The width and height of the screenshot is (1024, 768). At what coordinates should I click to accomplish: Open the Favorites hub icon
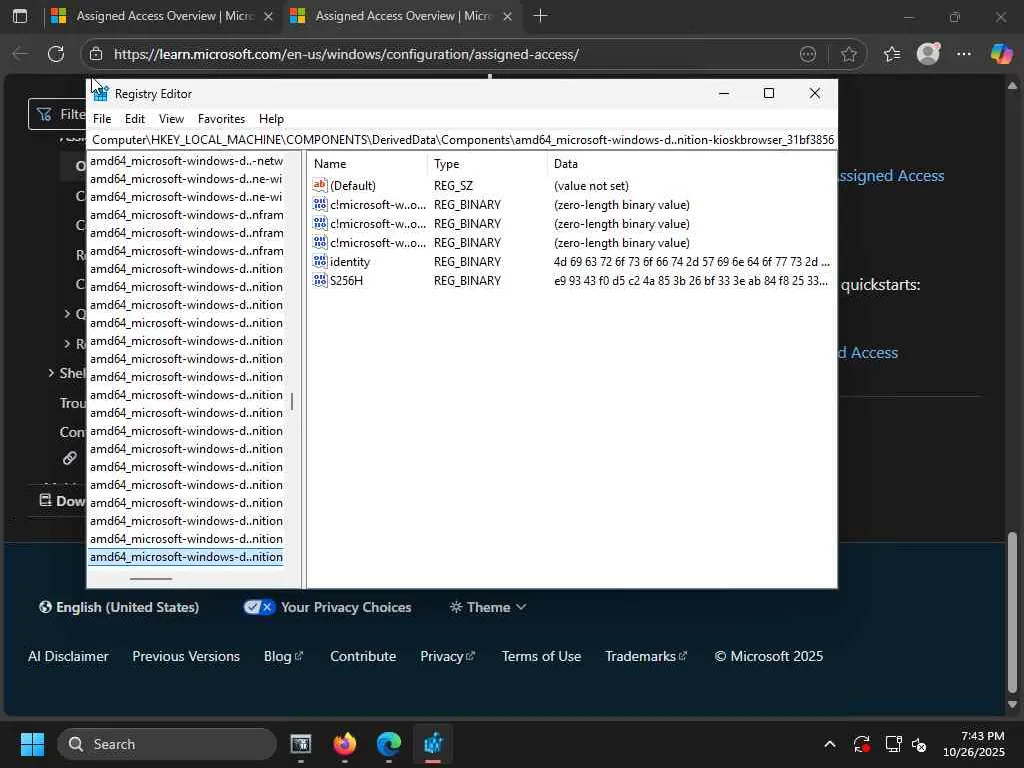(892, 54)
